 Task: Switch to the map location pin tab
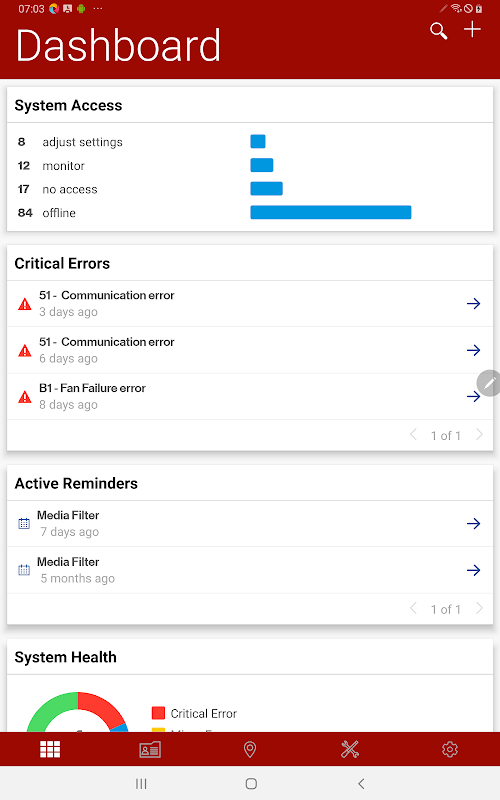(x=250, y=749)
